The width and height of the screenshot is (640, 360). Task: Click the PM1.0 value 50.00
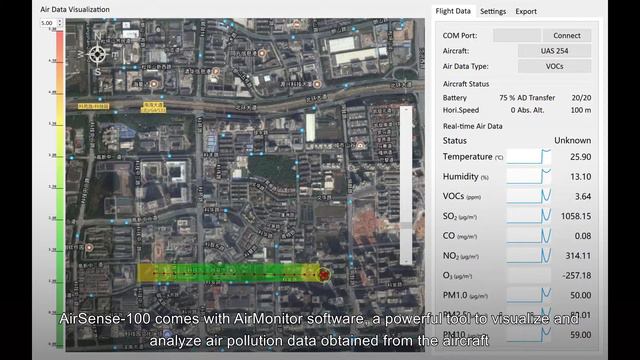tap(580, 295)
